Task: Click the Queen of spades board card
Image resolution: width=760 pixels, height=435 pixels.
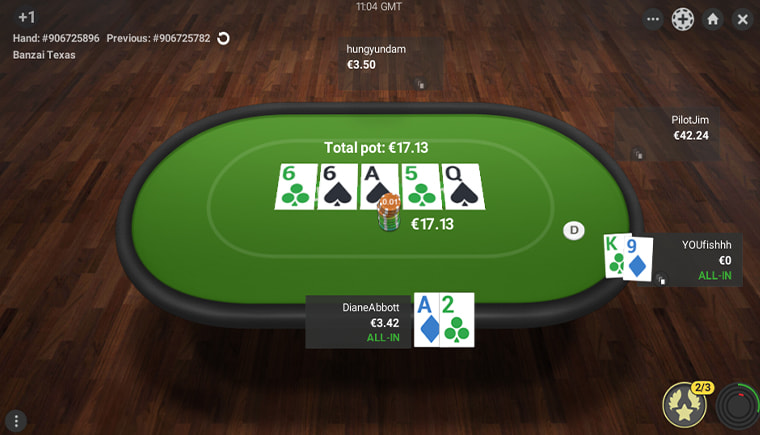Action: 463,186
